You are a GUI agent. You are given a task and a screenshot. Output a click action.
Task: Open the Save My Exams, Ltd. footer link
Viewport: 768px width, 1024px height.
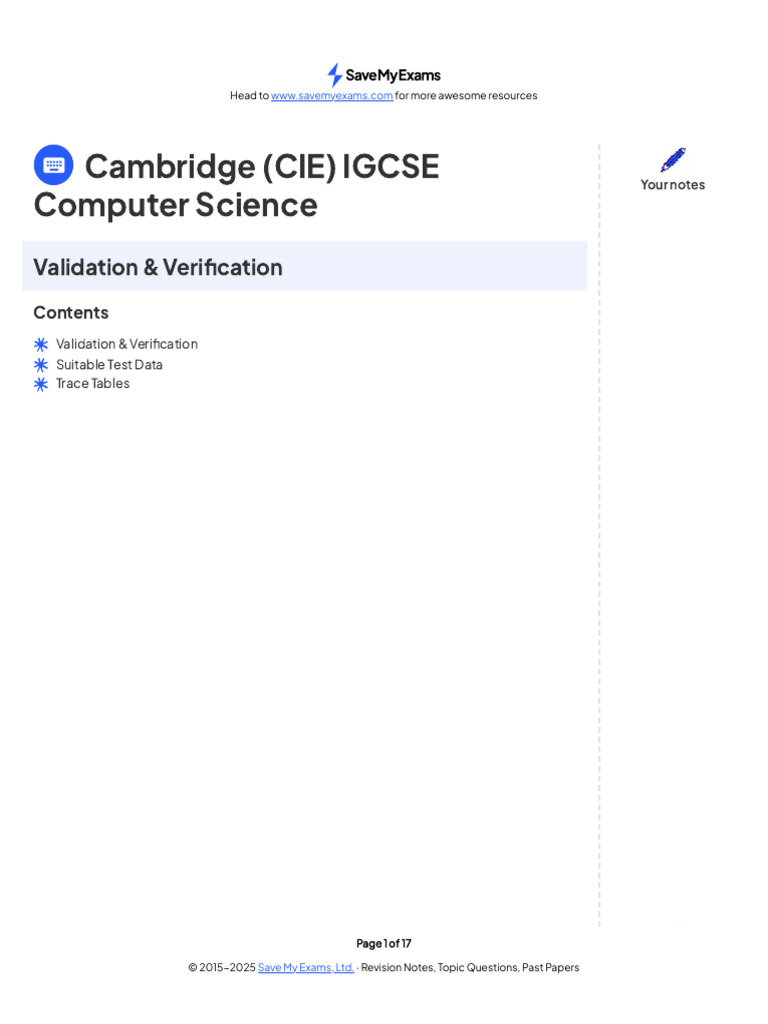[x=306, y=968]
